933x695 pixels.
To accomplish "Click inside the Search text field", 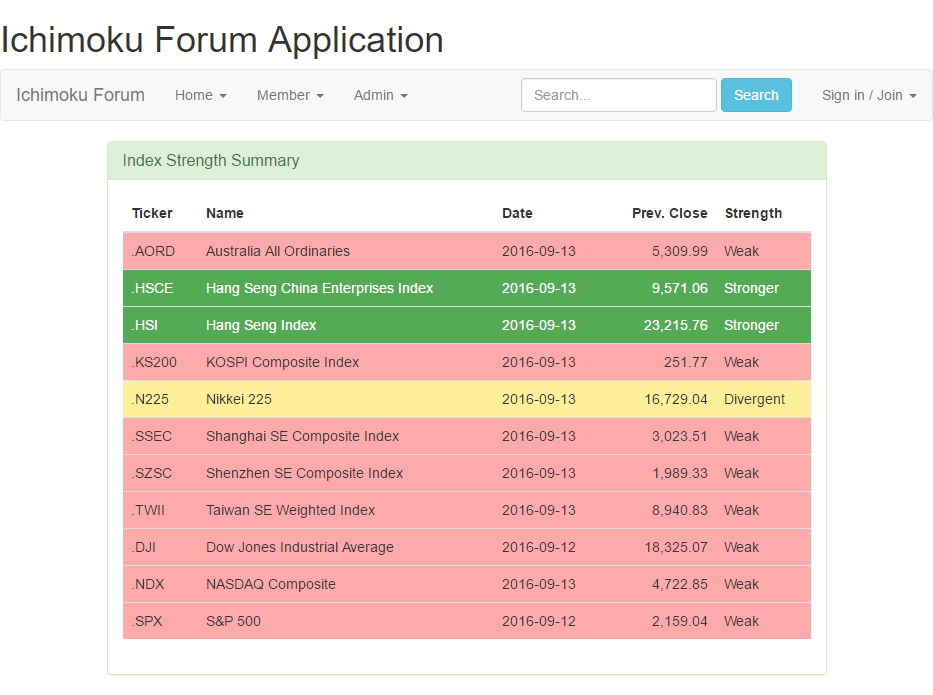I will click(618, 95).
